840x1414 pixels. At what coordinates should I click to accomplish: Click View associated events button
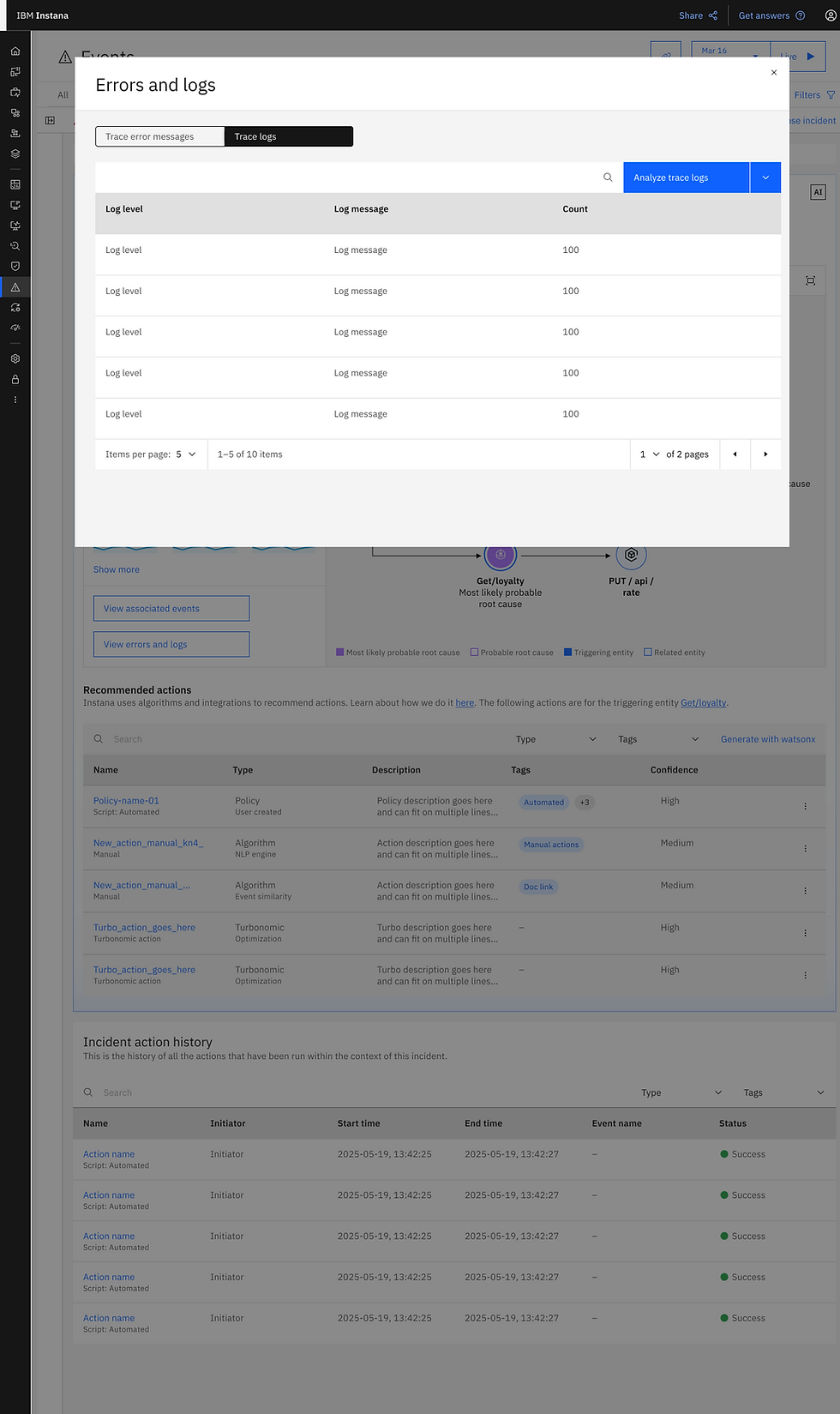tap(171, 609)
